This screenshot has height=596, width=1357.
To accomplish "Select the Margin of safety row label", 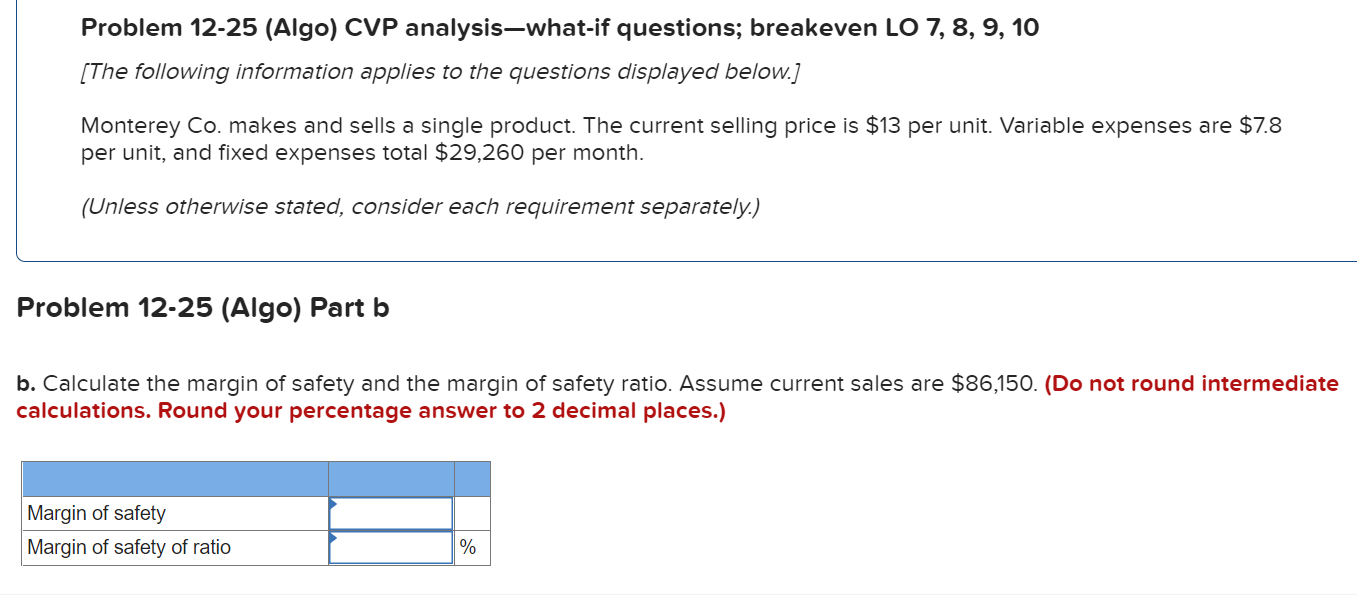I will tap(95, 513).
